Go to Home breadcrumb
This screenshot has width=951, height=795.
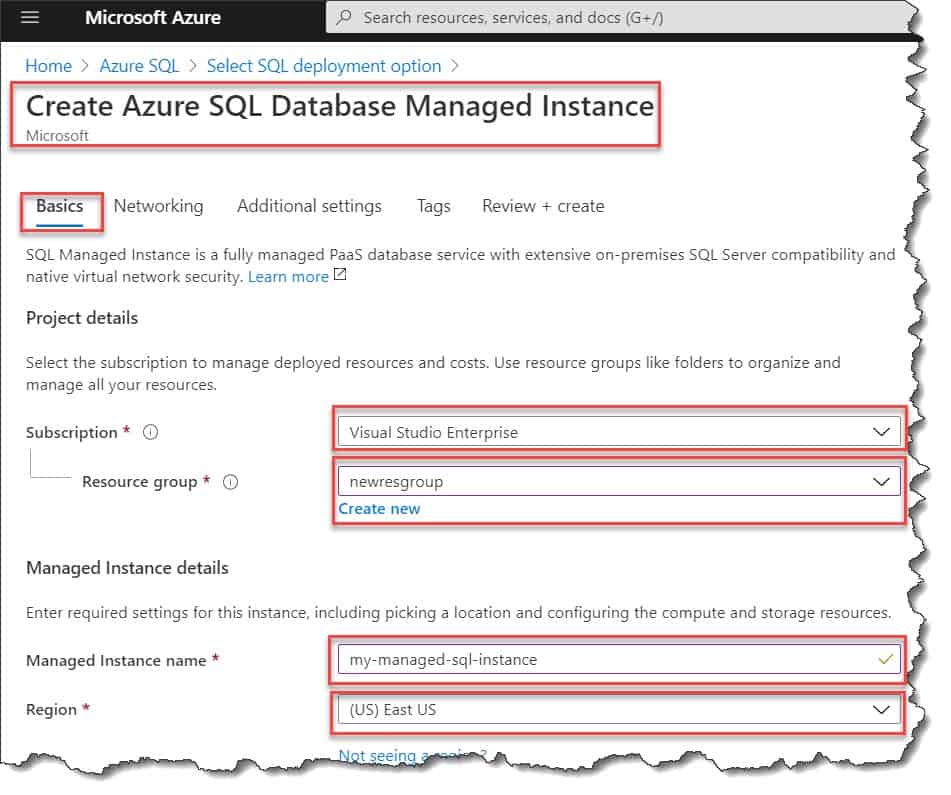[49, 66]
